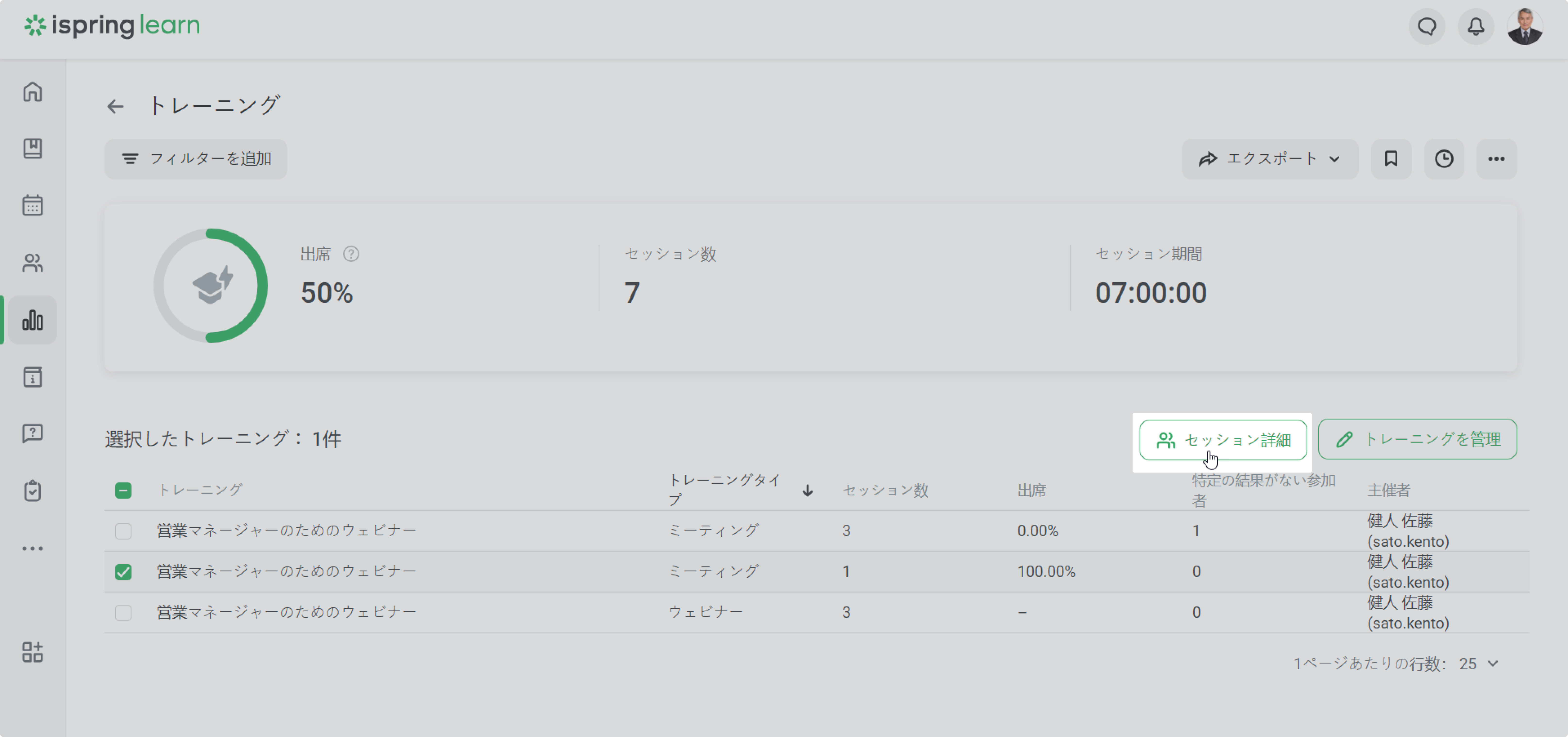Toggle the select-all header checkbox
The height and width of the screenshot is (737, 1568).
[123, 491]
